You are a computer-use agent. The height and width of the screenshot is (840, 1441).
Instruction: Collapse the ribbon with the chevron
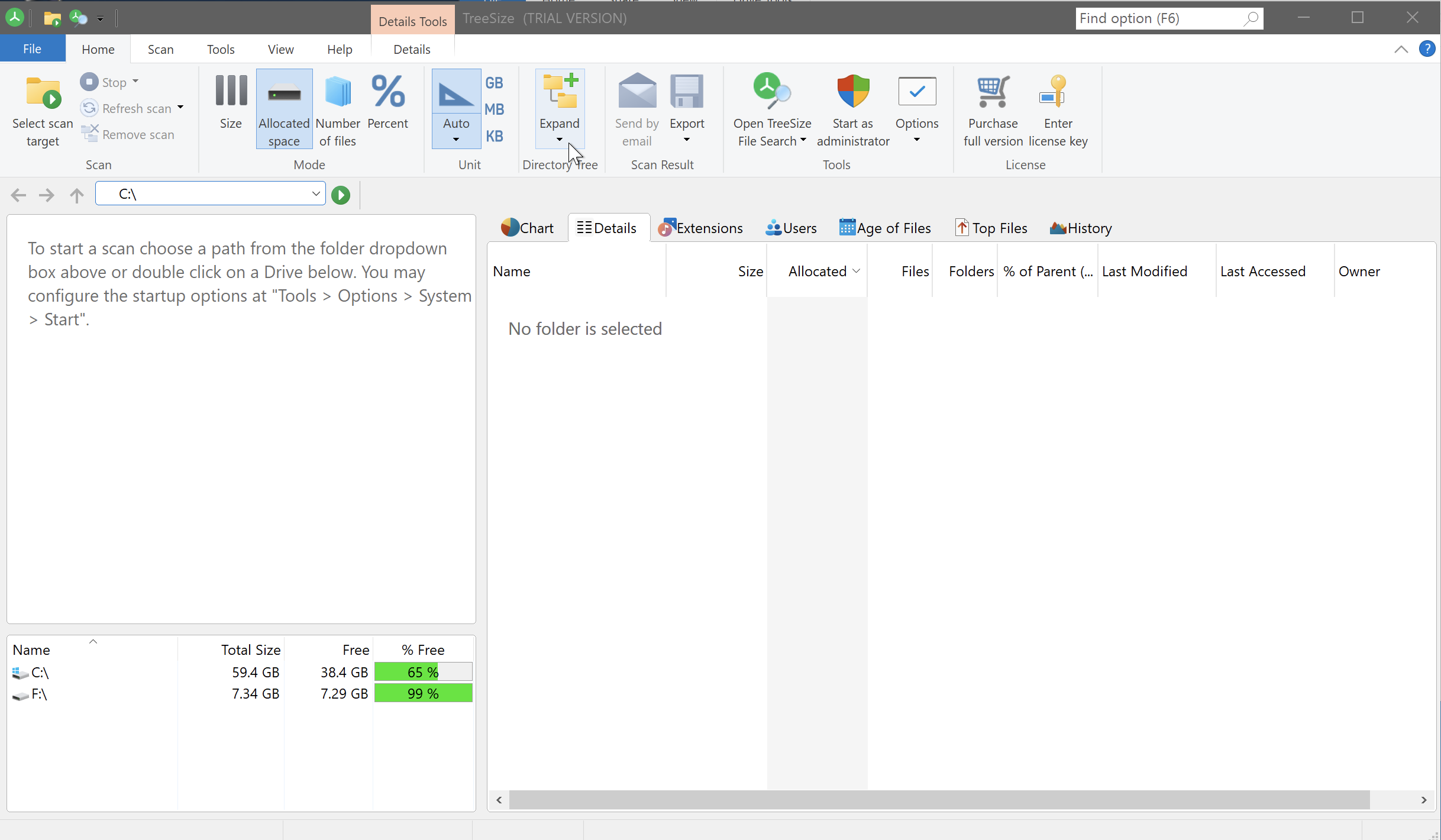1401,49
